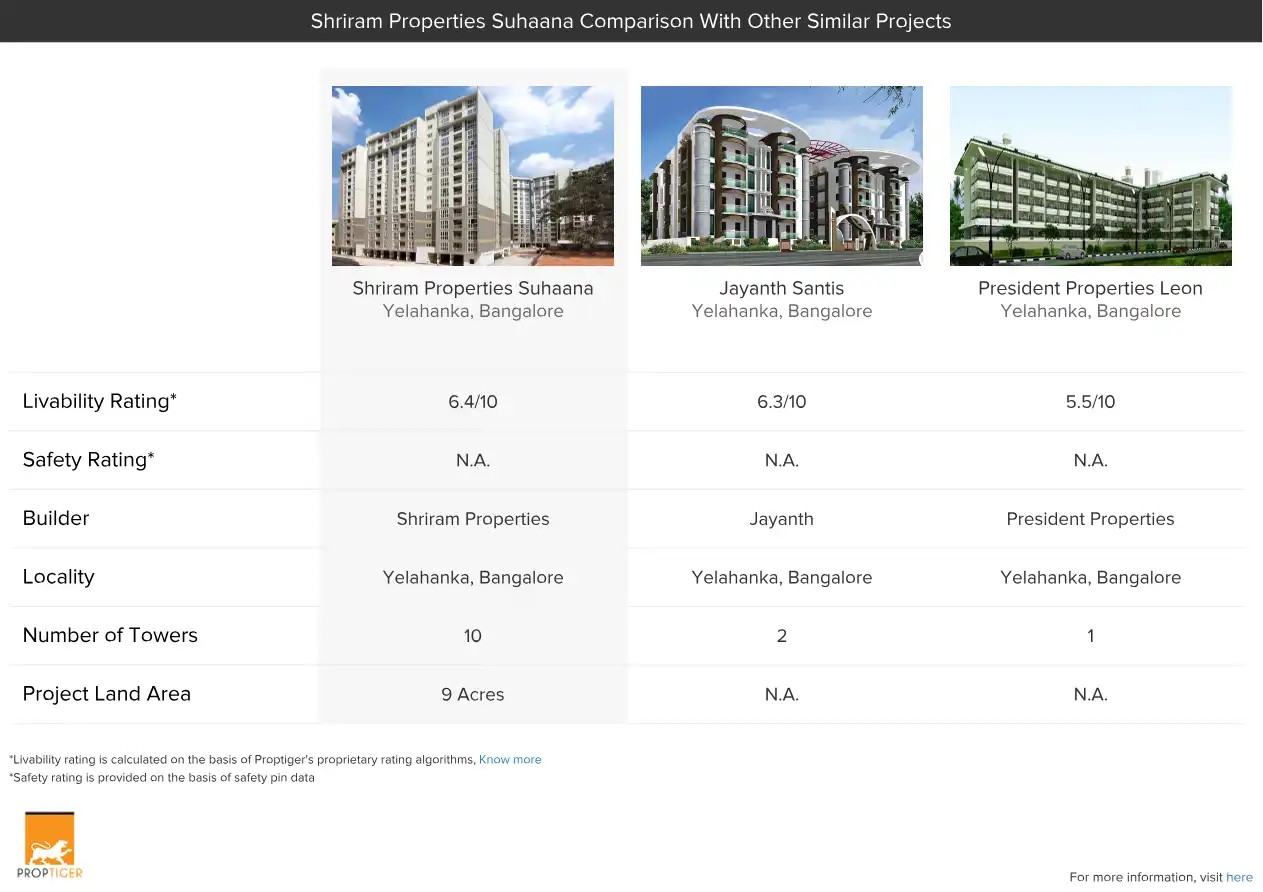Click the 5.5/10 rating for President Leon

[1090, 402]
